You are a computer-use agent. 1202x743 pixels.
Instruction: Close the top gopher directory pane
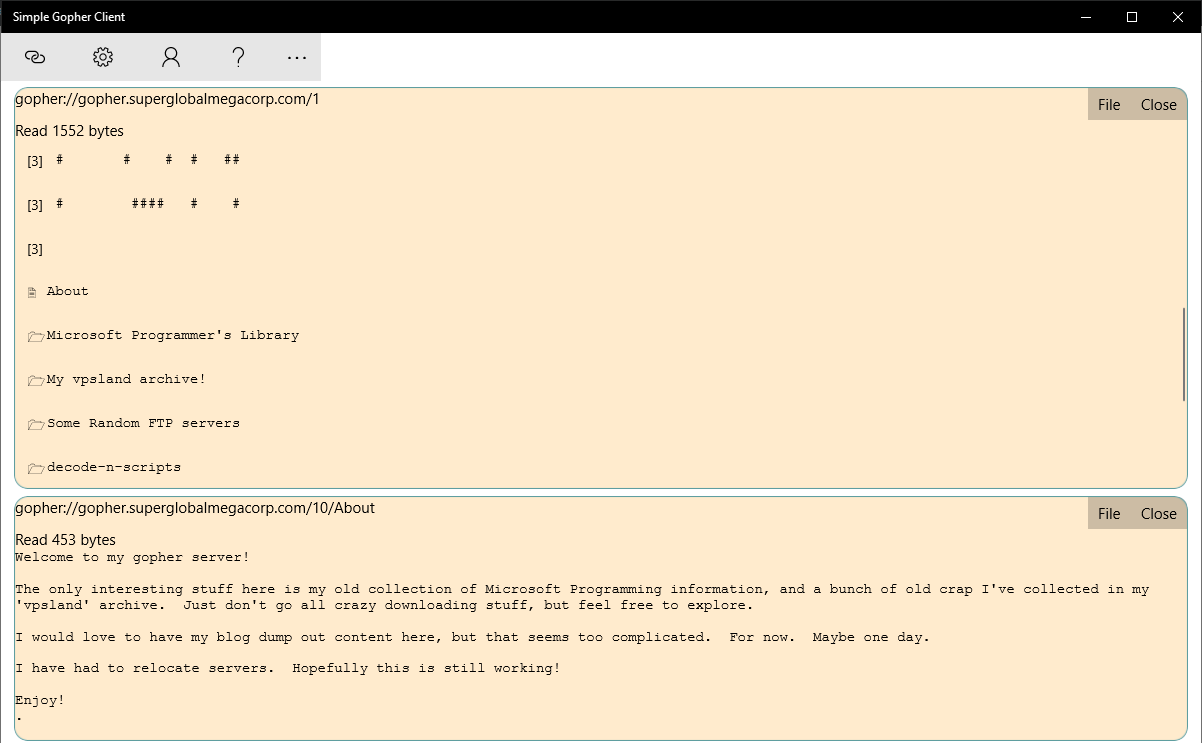click(1158, 105)
